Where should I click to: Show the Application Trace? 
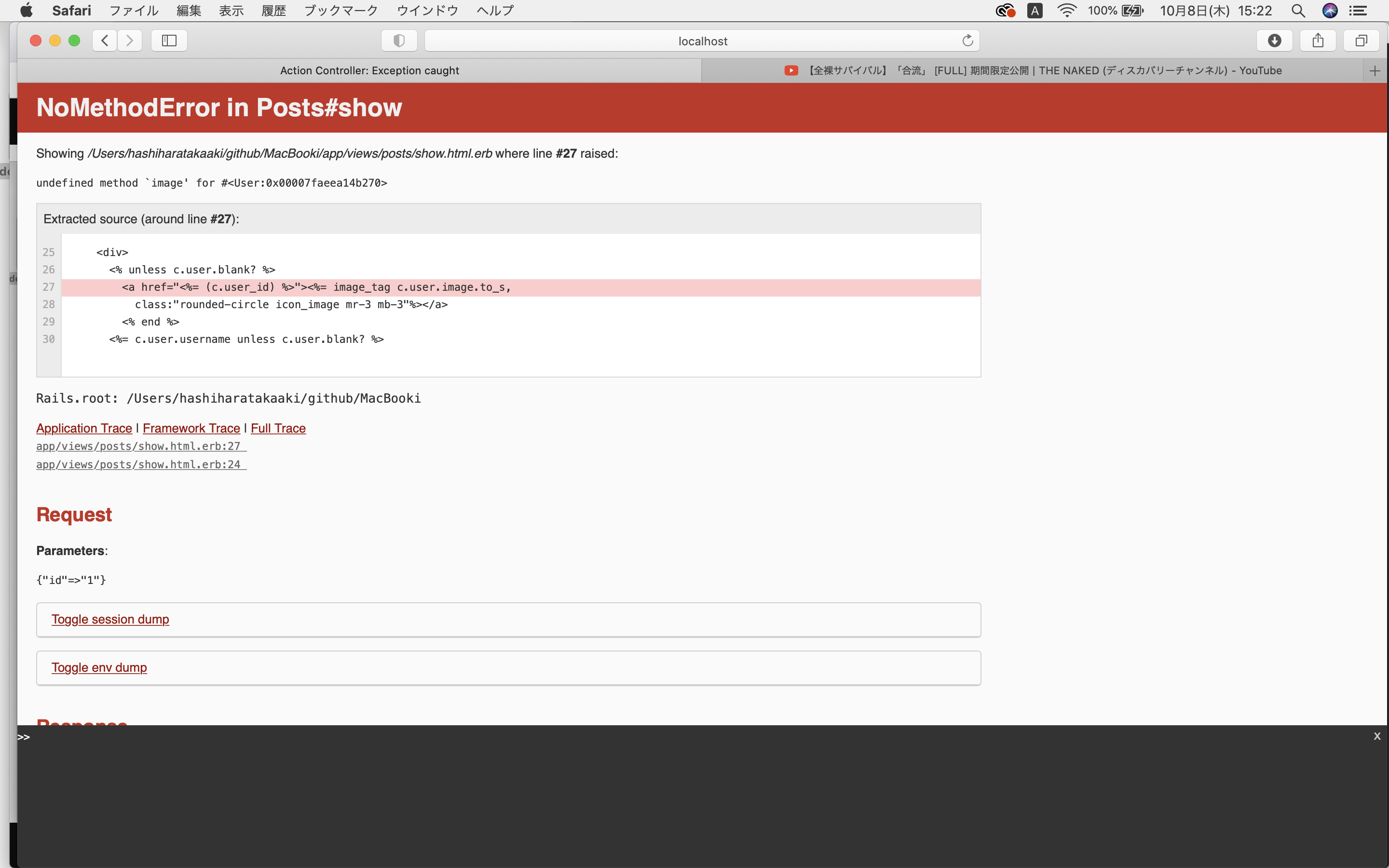(84, 428)
